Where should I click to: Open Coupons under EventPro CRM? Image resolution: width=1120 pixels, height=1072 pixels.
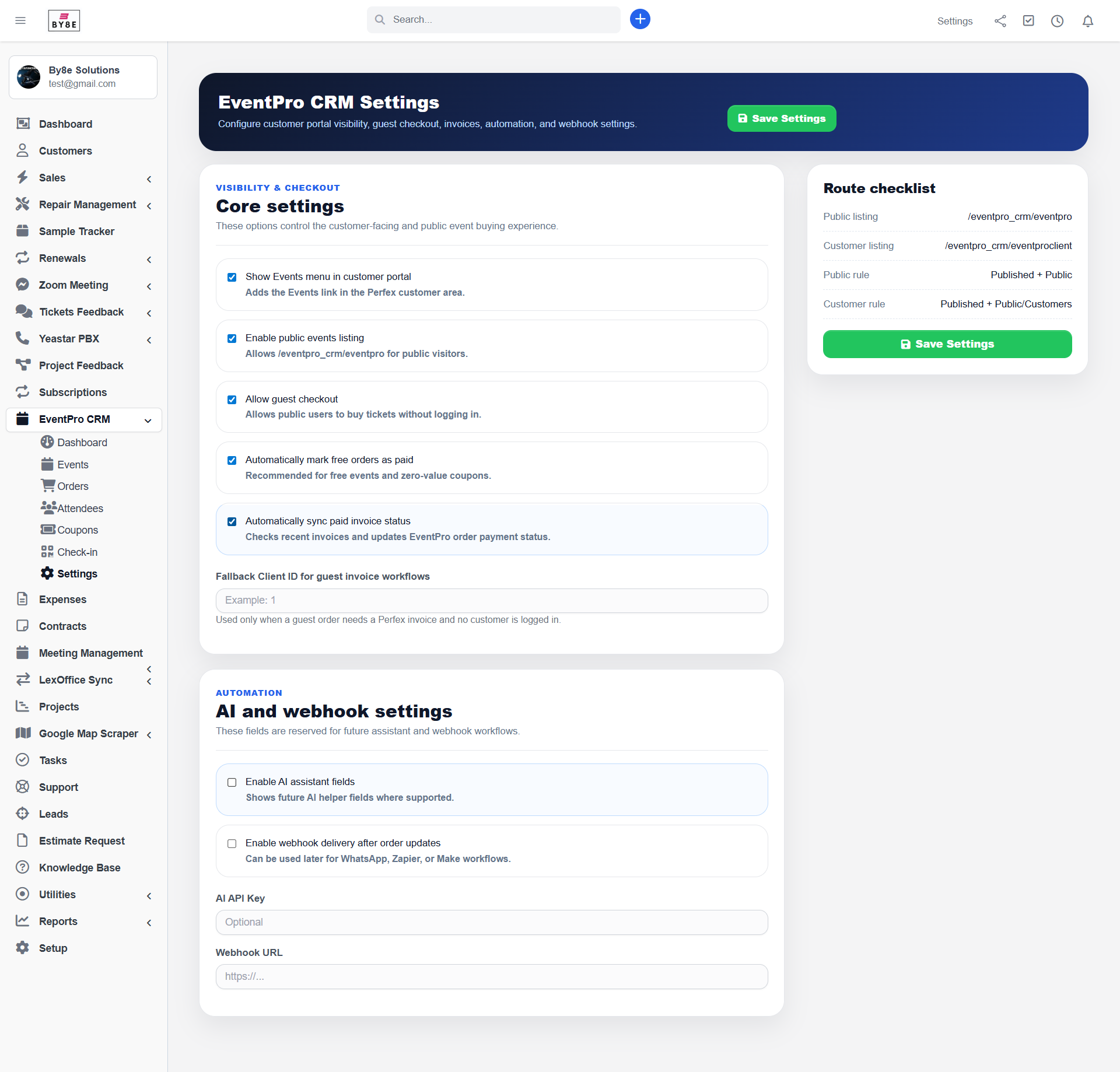tap(77, 530)
